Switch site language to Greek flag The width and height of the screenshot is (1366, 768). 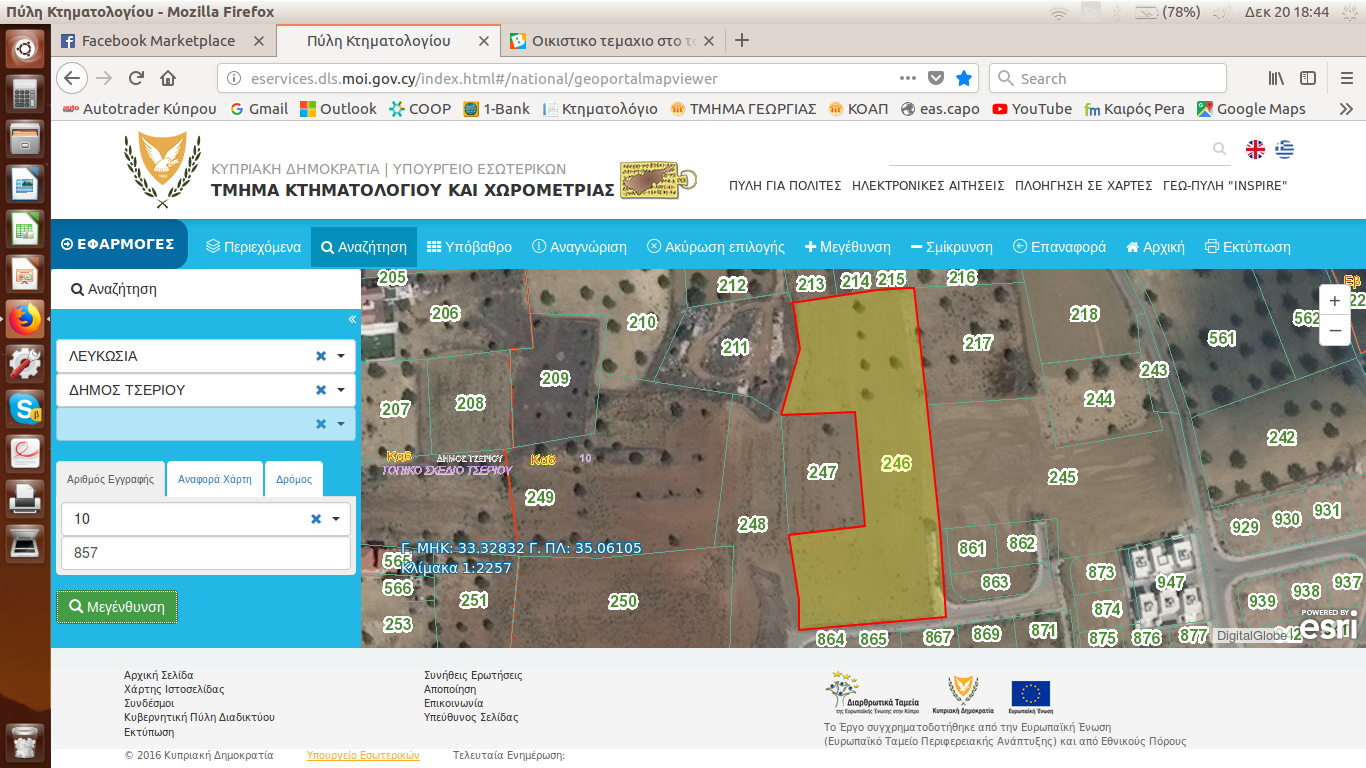(1284, 149)
